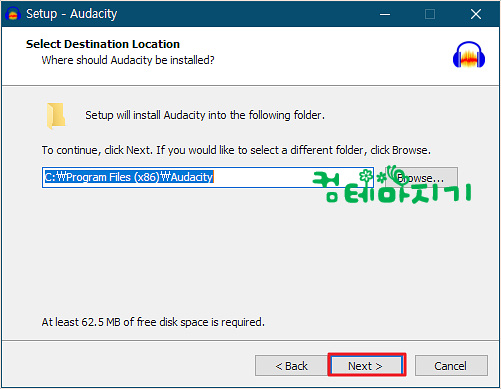Open the Browse... folder dialog
Image resolution: width=501 pixels, height=389 pixels.
click(x=421, y=178)
